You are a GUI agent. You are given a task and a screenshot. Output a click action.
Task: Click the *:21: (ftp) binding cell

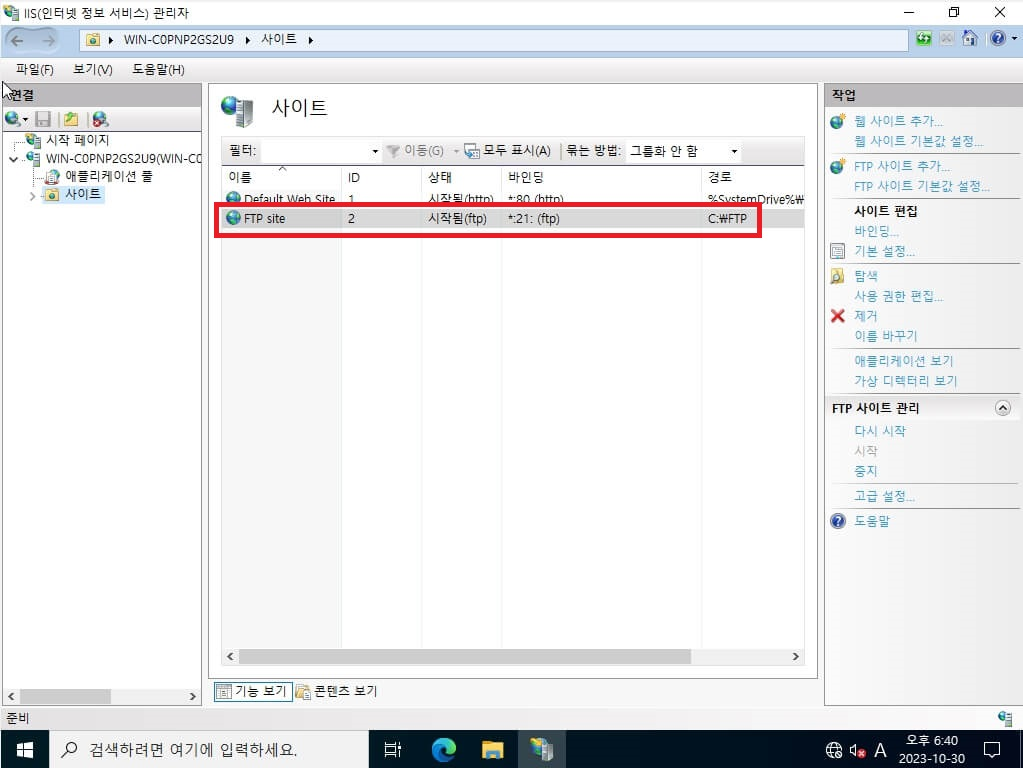pos(534,219)
